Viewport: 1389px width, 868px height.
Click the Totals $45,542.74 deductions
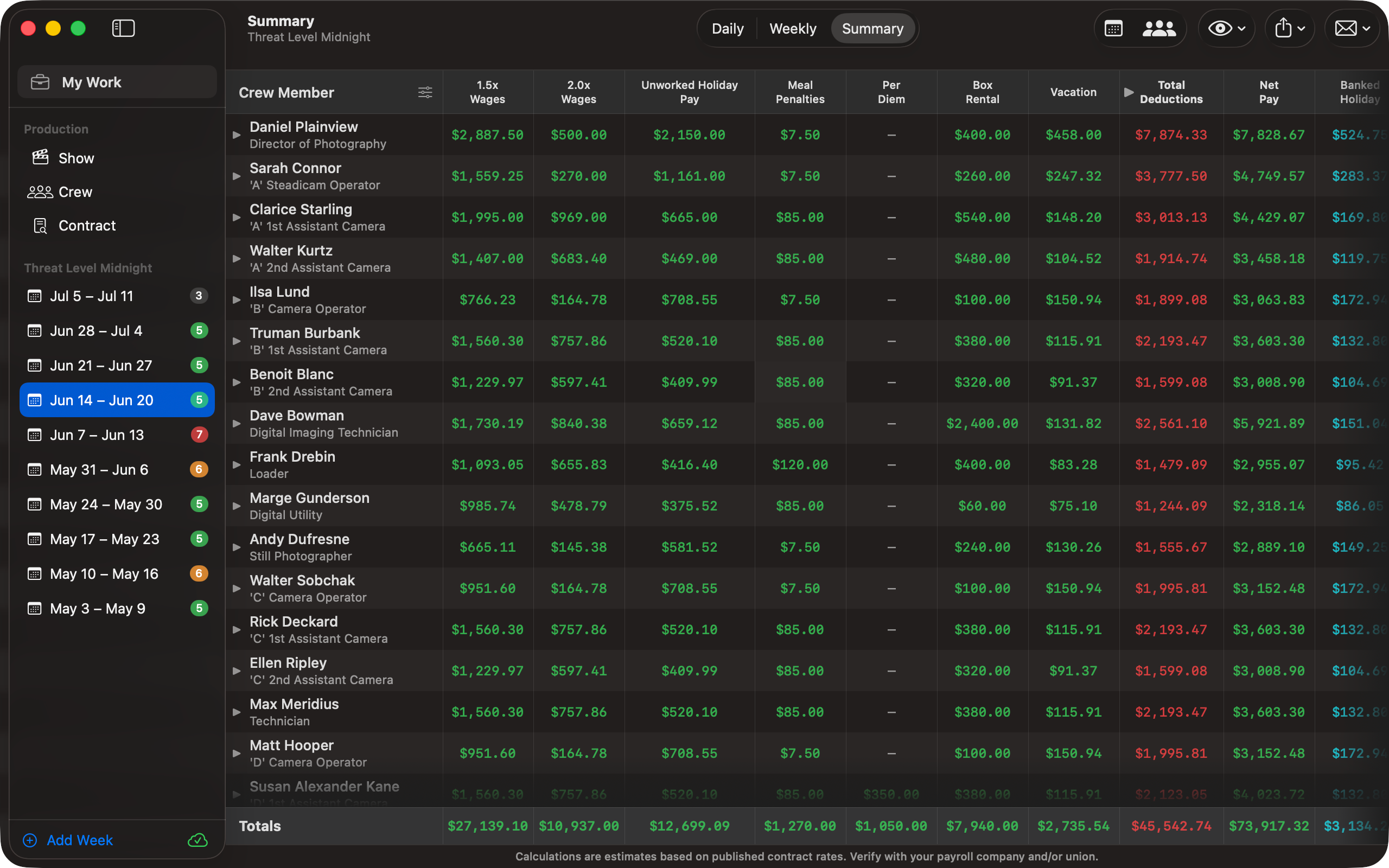click(x=1171, y=826)
